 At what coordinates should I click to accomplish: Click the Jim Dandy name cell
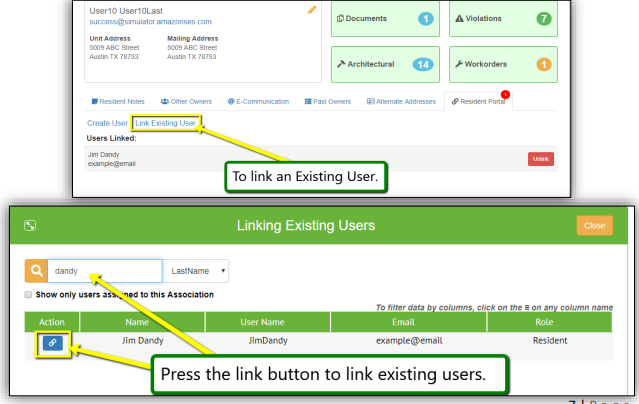142,340
